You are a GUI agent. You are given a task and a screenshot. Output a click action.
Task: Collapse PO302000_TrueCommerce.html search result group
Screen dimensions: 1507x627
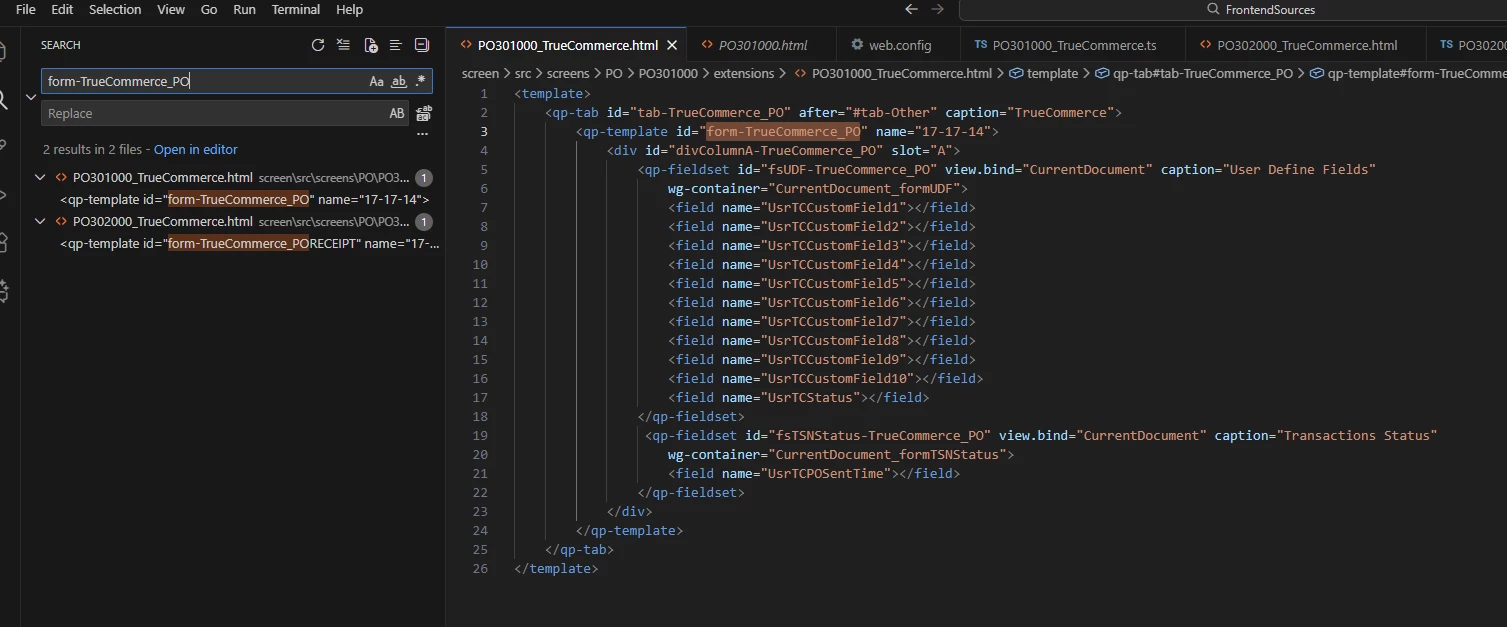(40, 221)
